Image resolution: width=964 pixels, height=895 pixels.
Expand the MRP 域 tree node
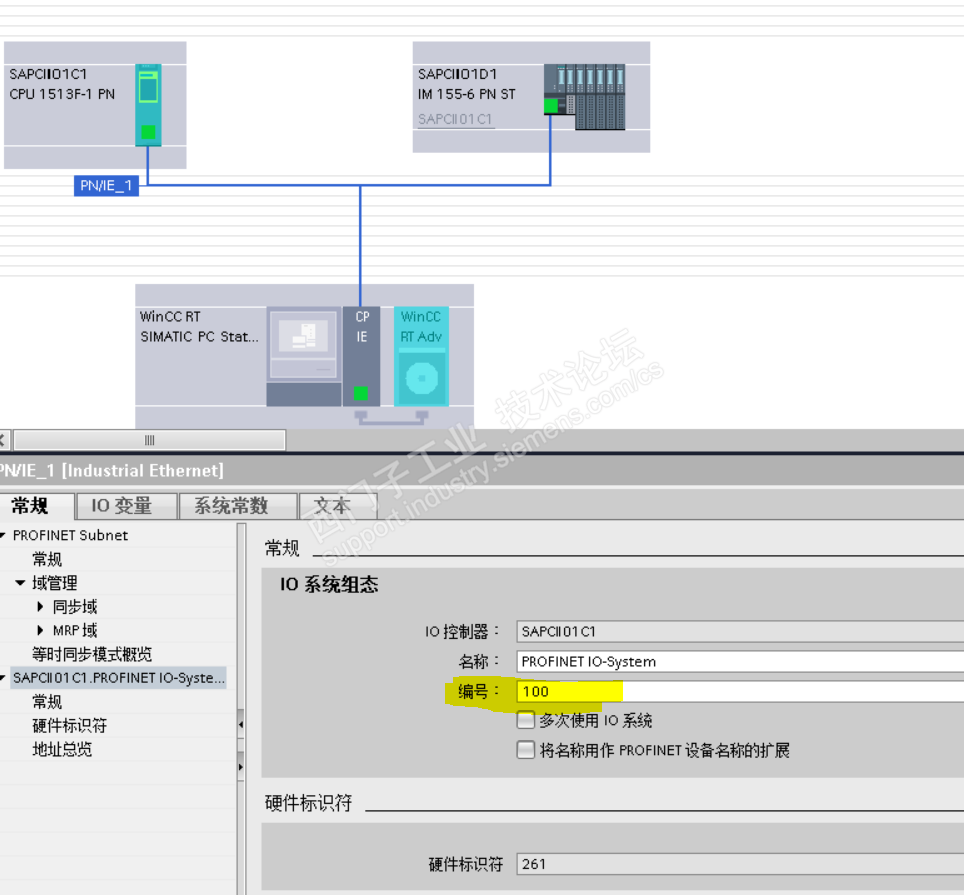tap(40, 630)
